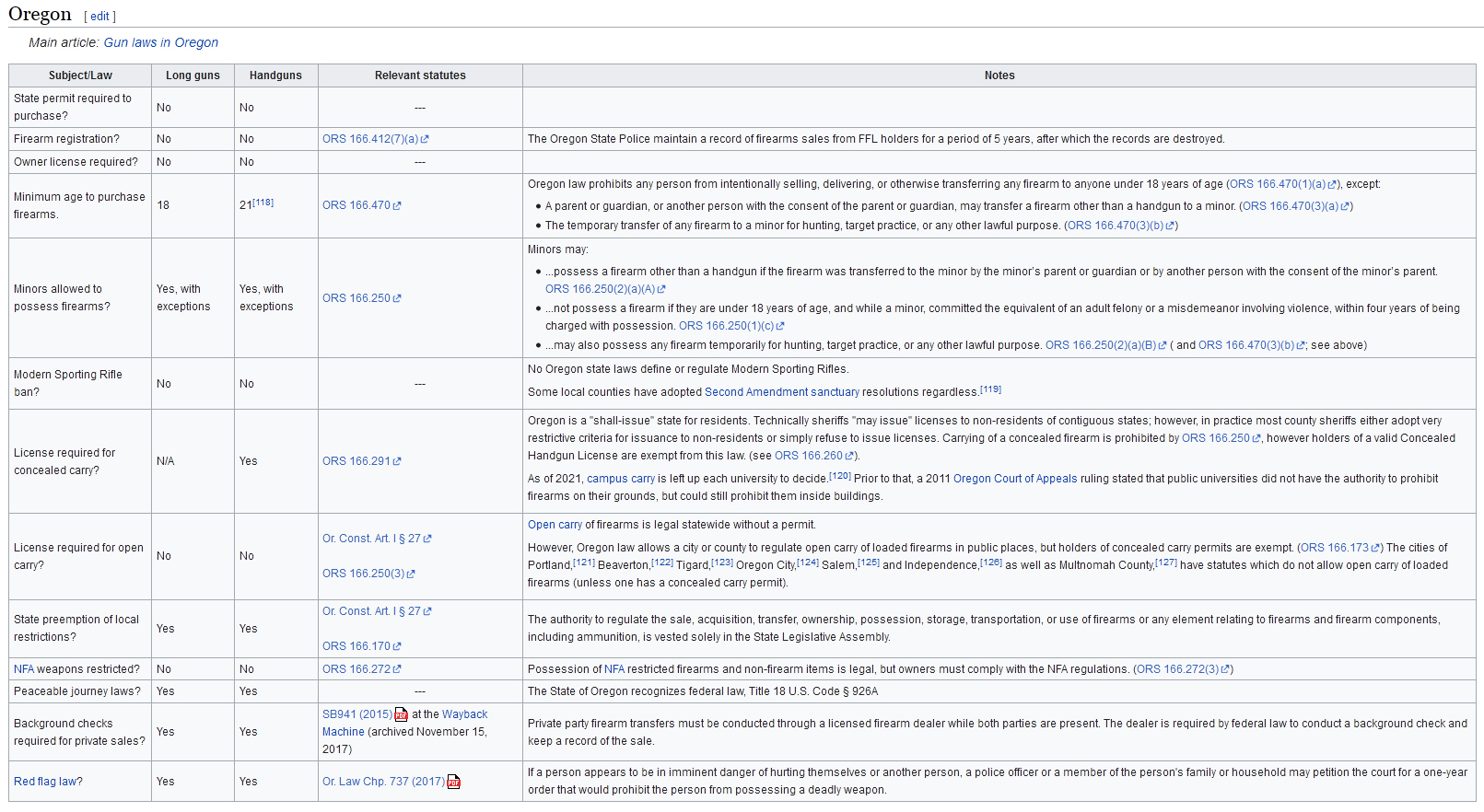Select the 'State permit required to purchase?' cell
Screen dimensions: 1484x812
pos(80,108)
